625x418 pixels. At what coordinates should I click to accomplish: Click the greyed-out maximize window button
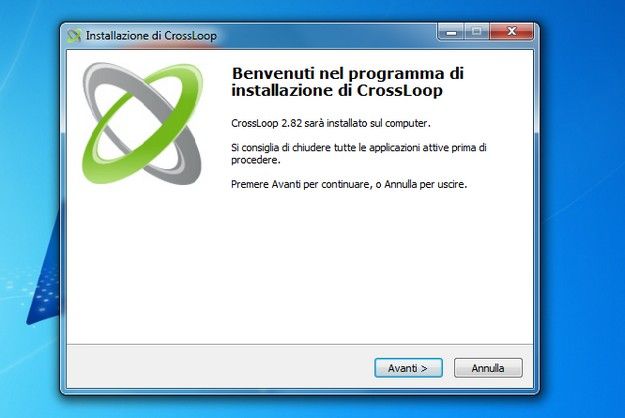click(476, 31)
